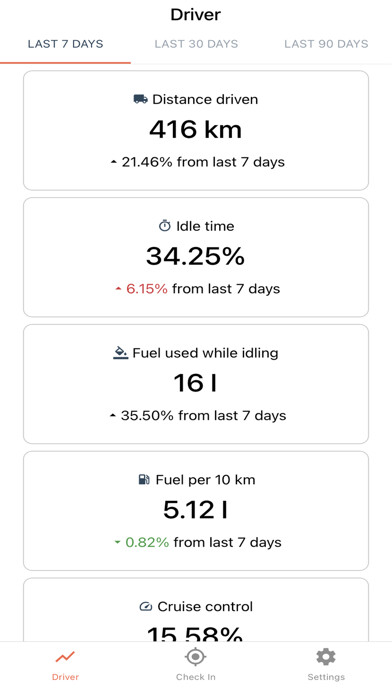The height and width of the screenshot is (696, 392).
Task: Tap the gas pump icon beside Fuel per 10 km
Action: (x=144, y=479)
